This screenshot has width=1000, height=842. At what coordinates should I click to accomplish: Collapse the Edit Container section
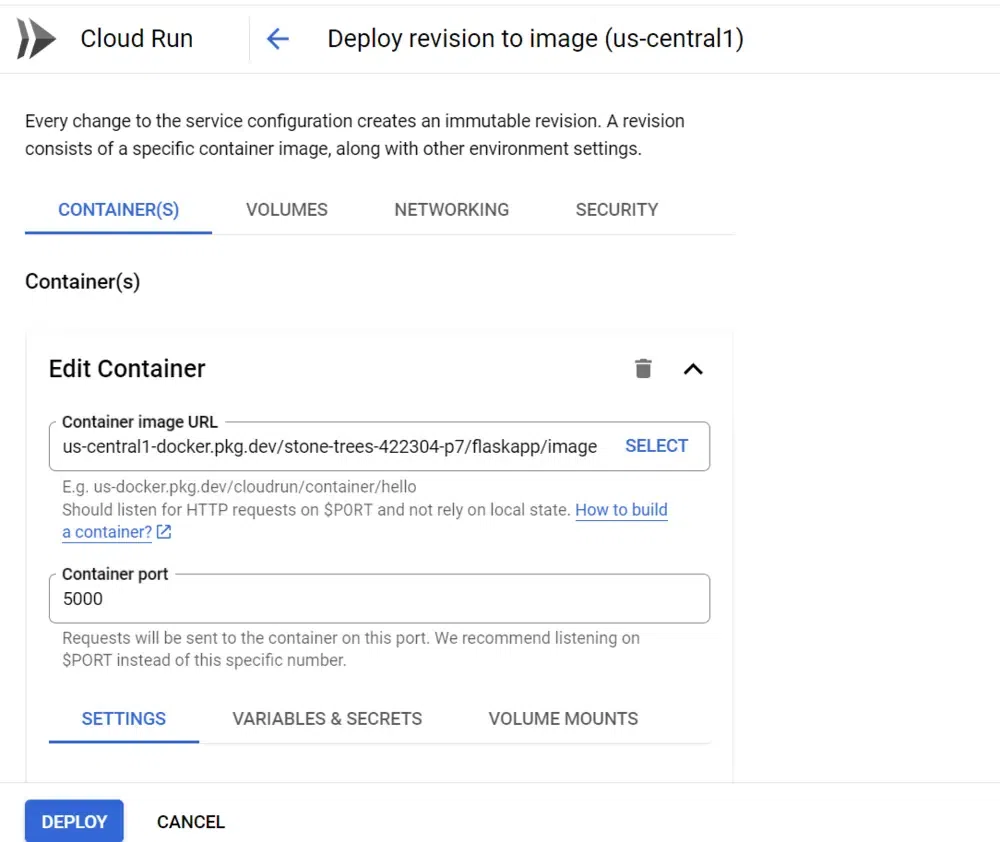click(x=693, y=368)
